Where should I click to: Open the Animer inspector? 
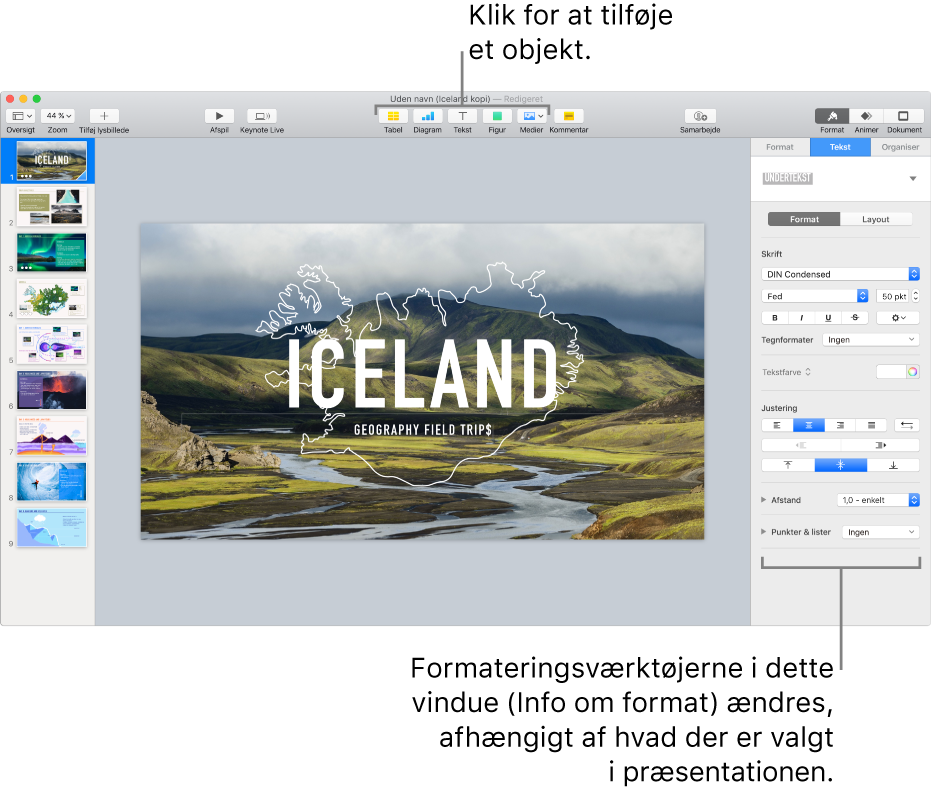(x=866, y=116)
